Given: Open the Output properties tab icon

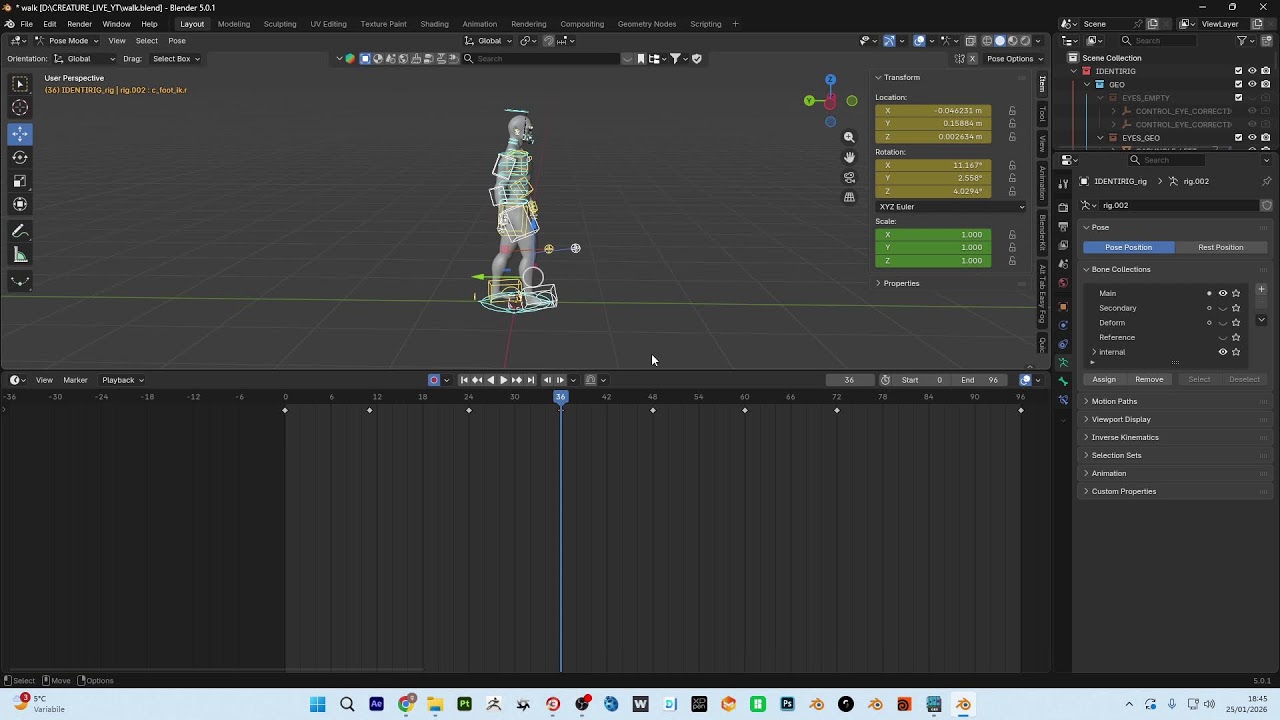Looking at the screenshot, I should tap(1063, 227).
